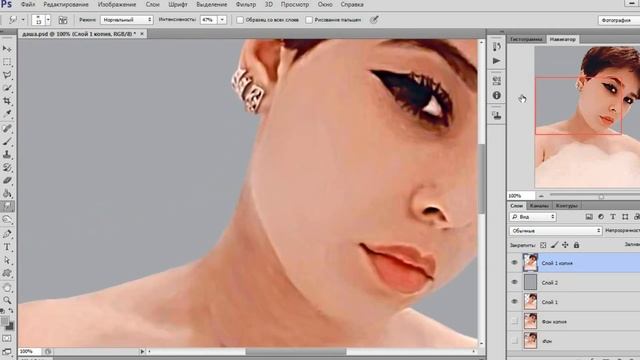Open the layer filter 'Вид' dropdown
Screen dimensions: 640x360
click(x=533, y=217)
